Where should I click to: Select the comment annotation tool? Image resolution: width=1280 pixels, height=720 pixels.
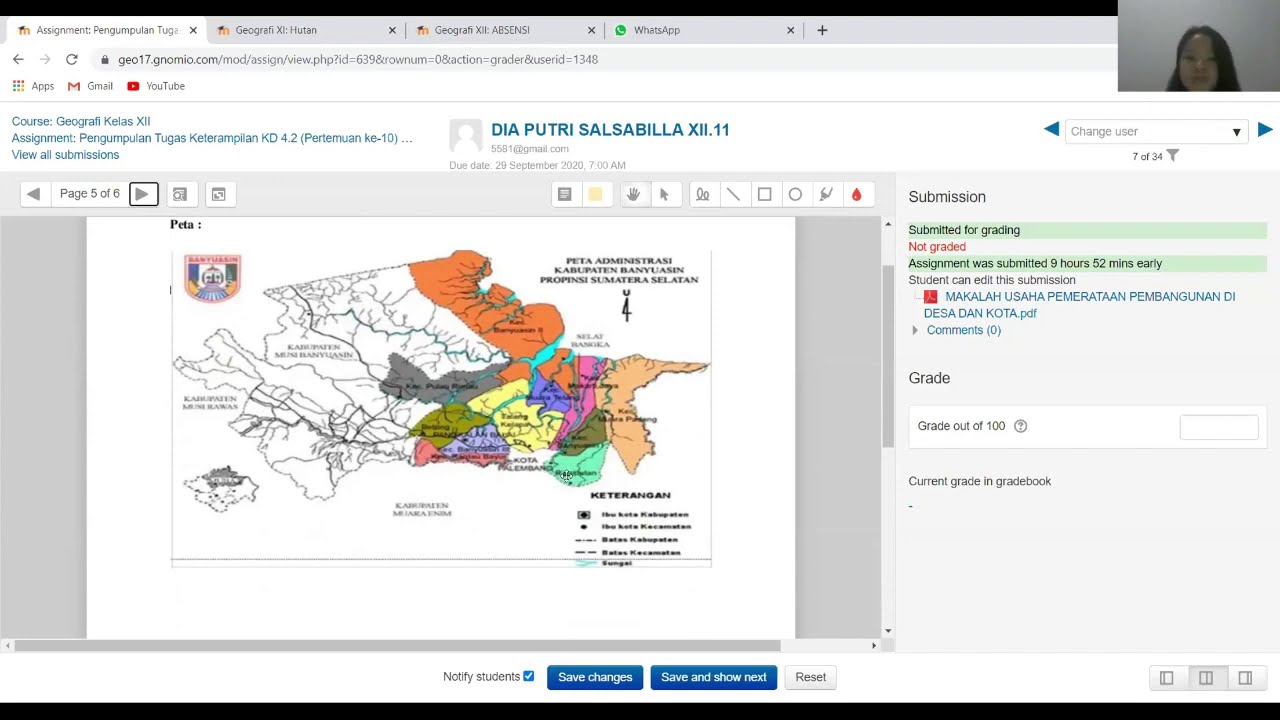click(565, 194)
